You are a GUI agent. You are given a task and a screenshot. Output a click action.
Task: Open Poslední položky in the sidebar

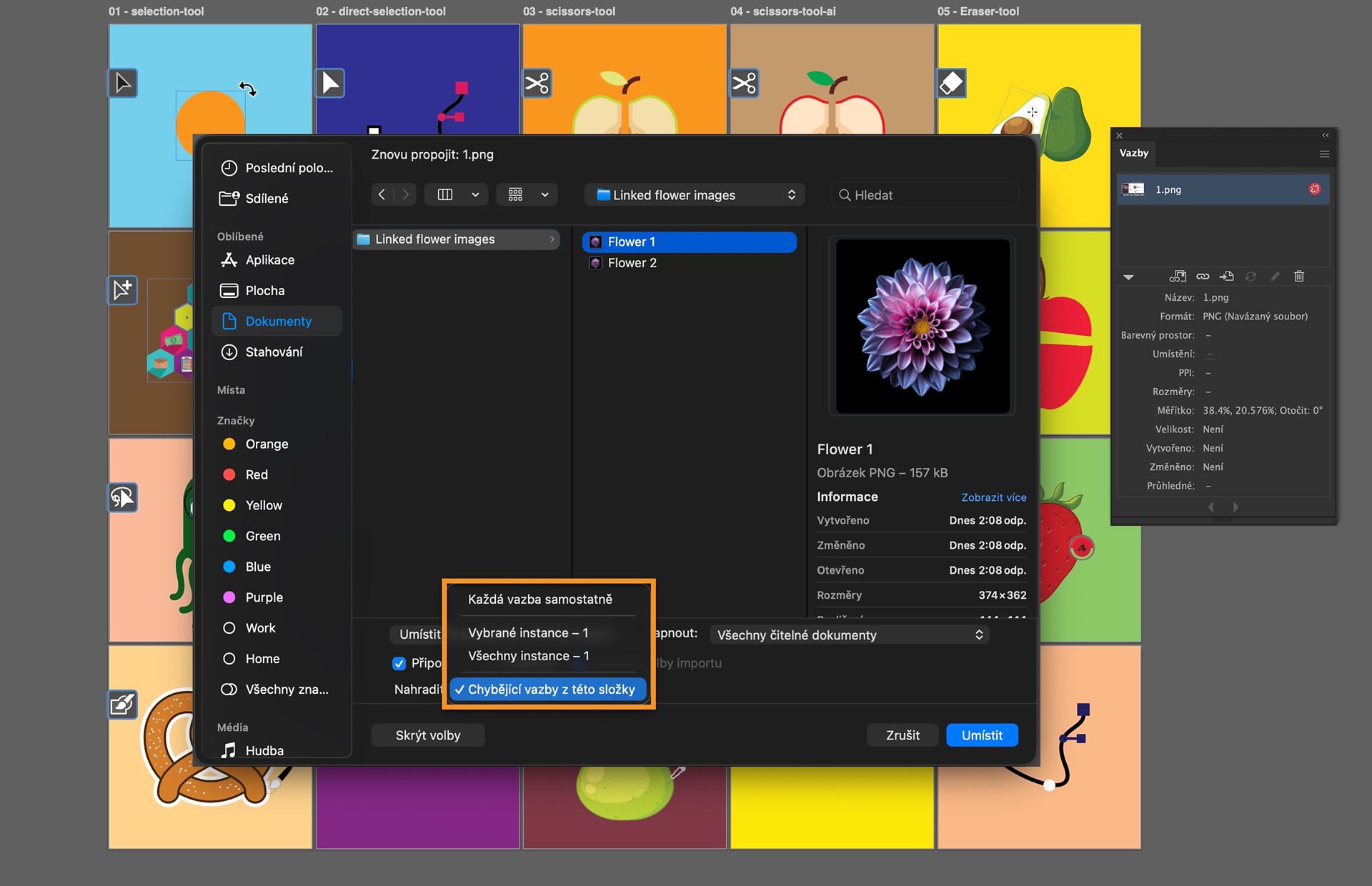coord(277,168)
